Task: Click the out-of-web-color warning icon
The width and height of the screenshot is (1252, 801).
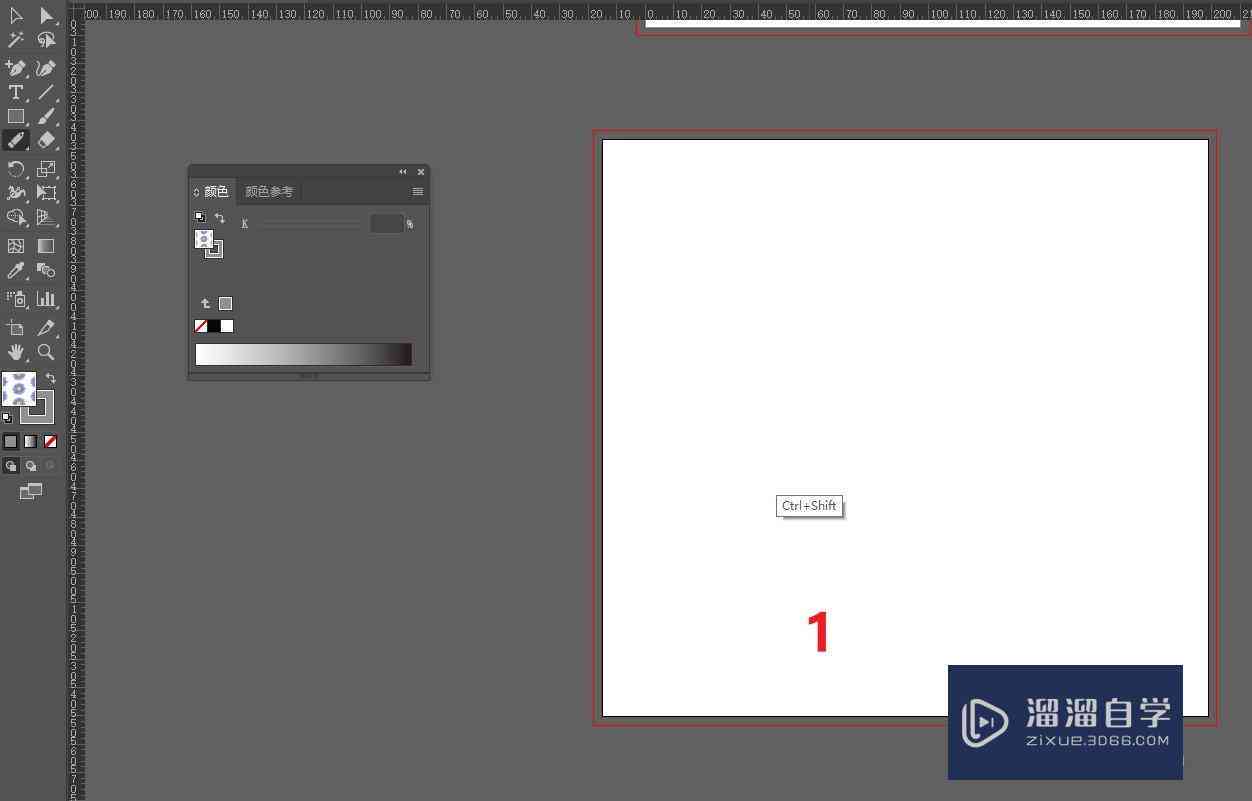Action: pos(206,303)
